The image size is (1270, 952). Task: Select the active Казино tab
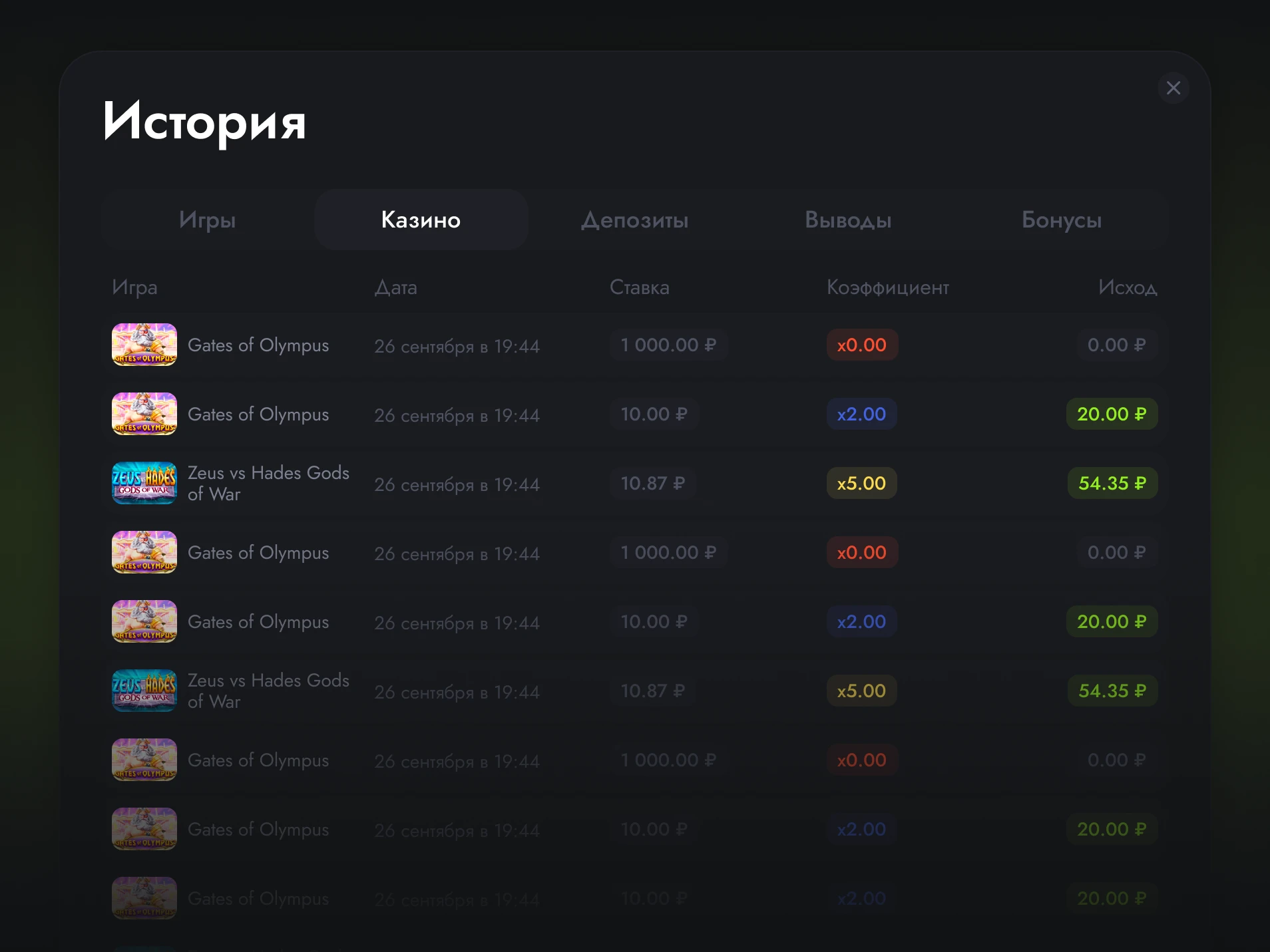point(421,220)
